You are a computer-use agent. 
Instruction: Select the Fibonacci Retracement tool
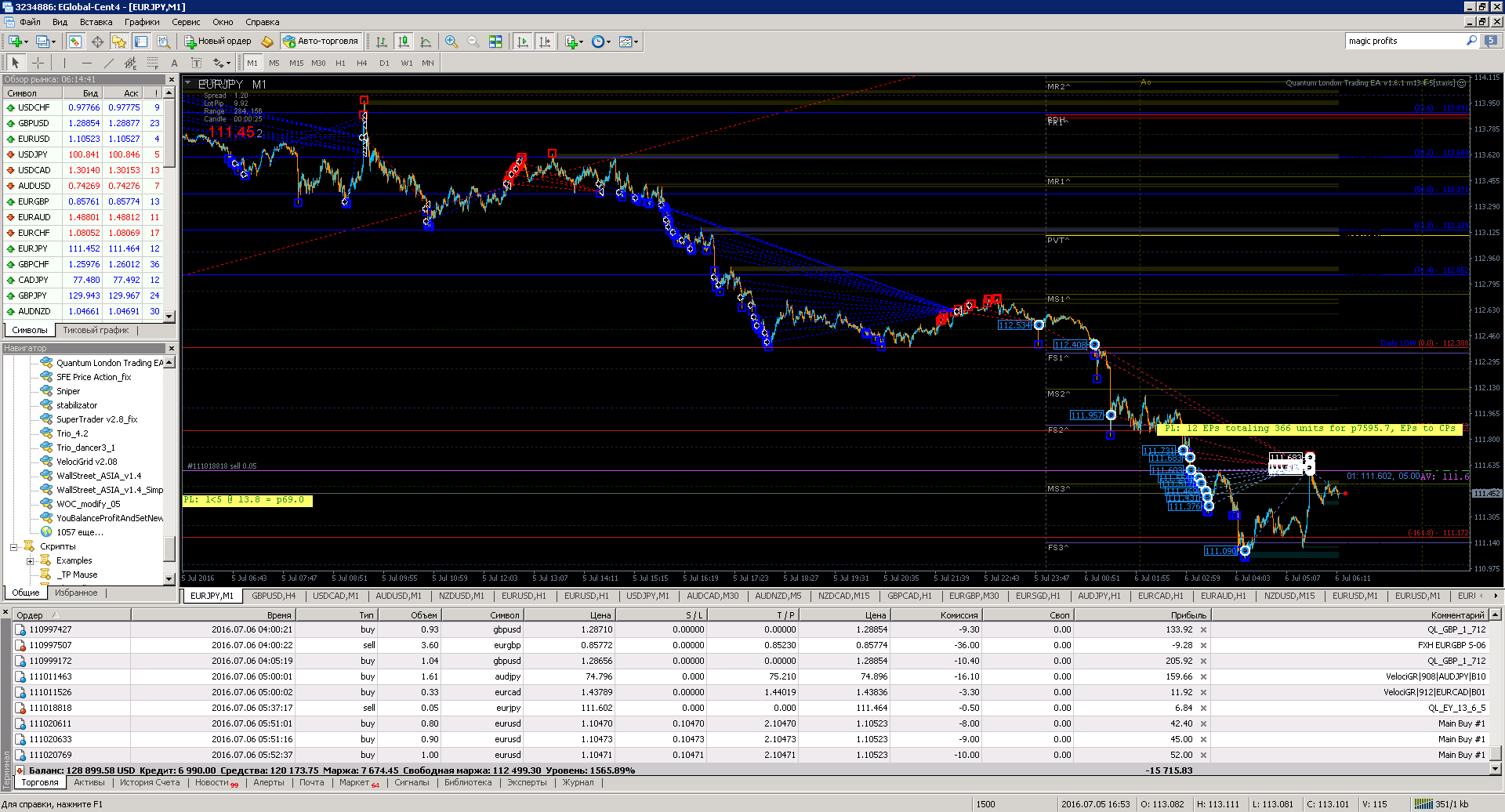click(152, 63)
